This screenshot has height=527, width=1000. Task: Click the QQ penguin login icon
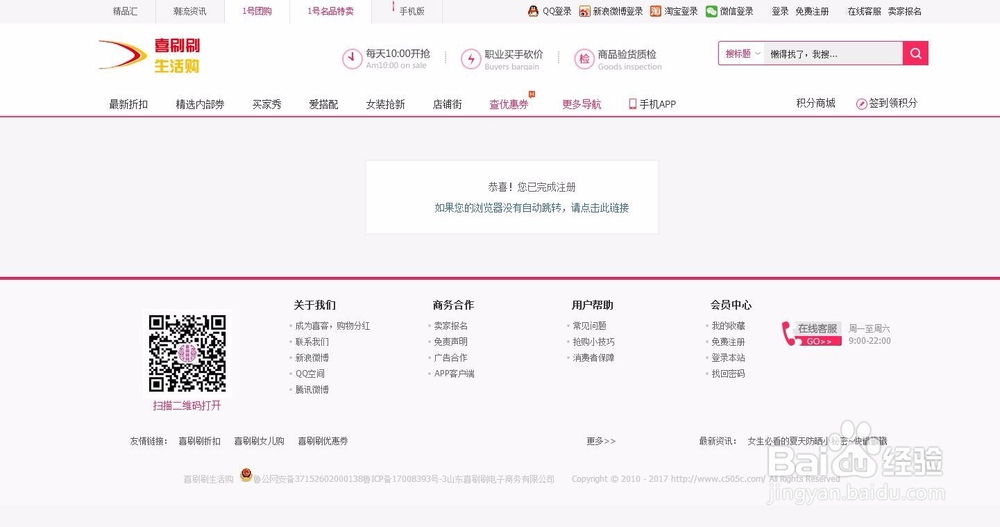(x=533, y=11)
